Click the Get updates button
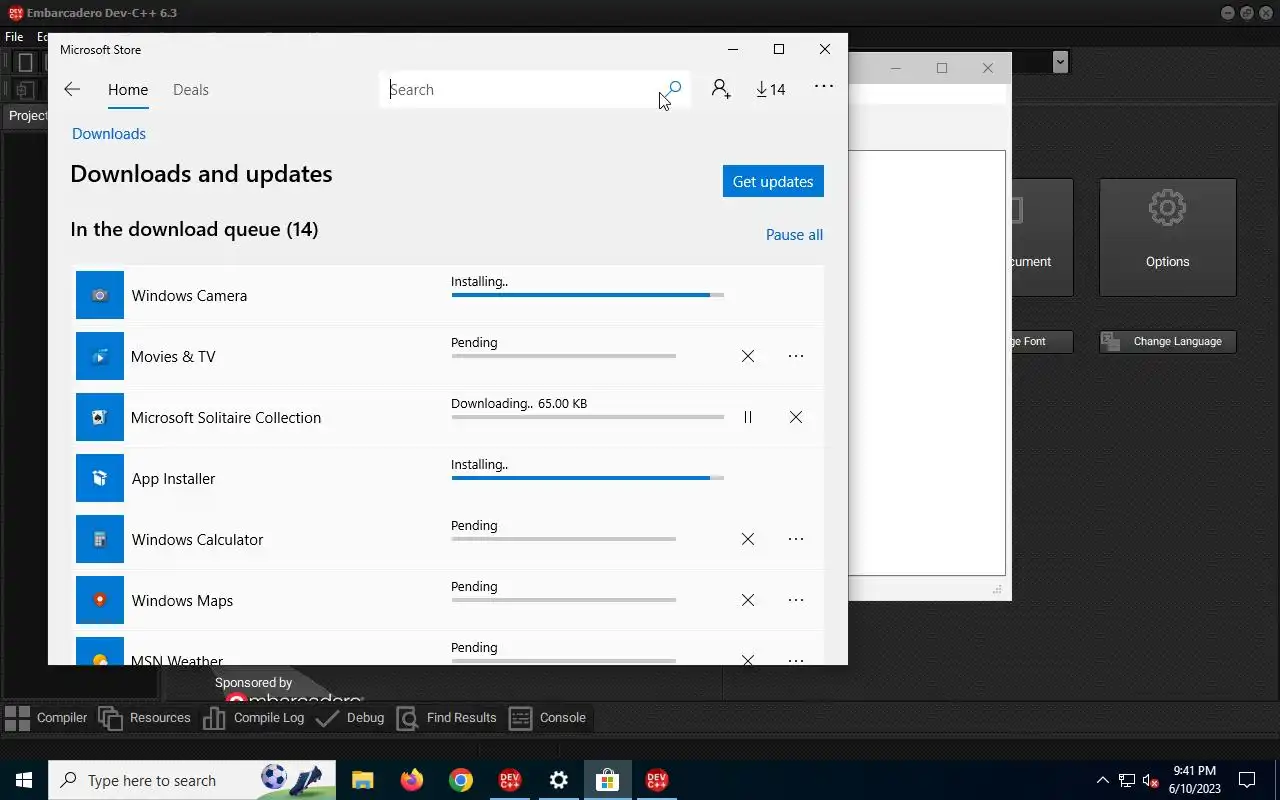 click(x=773, y=181)
